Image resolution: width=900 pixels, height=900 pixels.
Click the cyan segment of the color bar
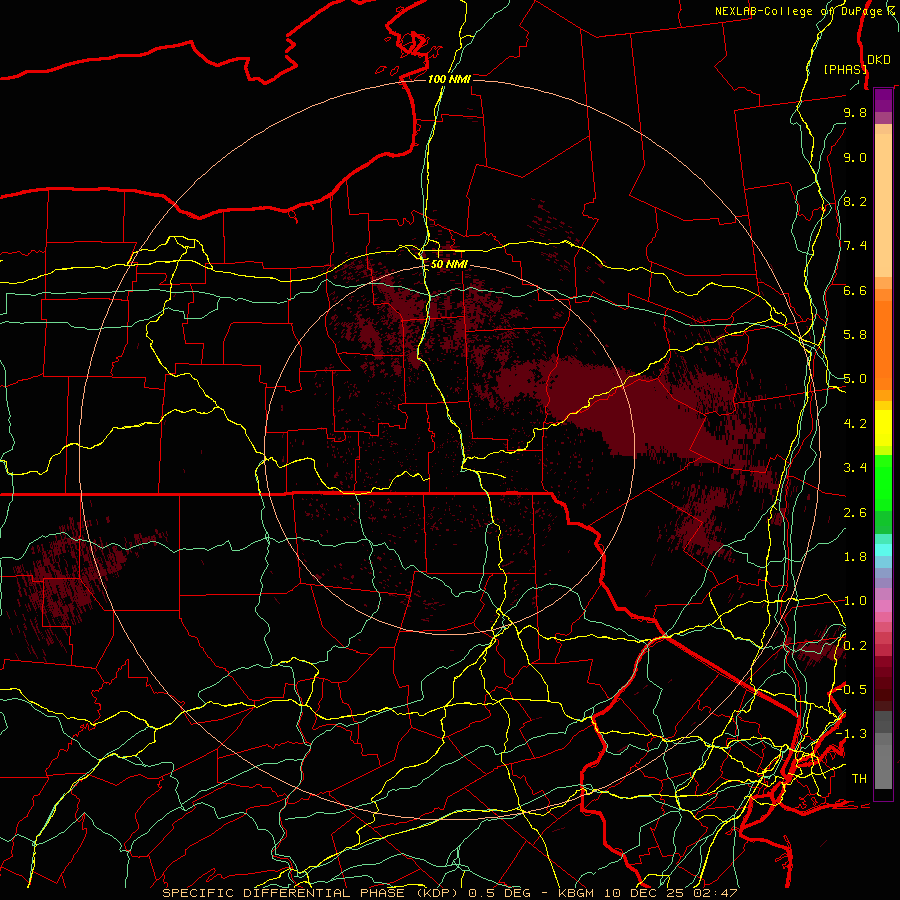pos(883,550)
